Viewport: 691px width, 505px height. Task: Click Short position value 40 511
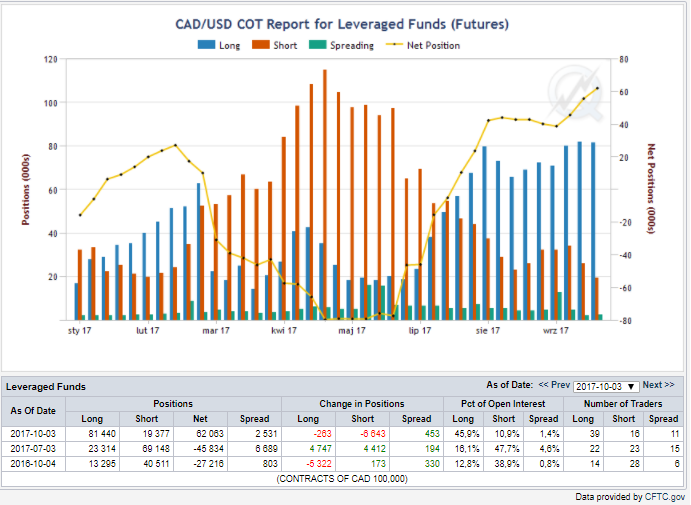(156, 464)
